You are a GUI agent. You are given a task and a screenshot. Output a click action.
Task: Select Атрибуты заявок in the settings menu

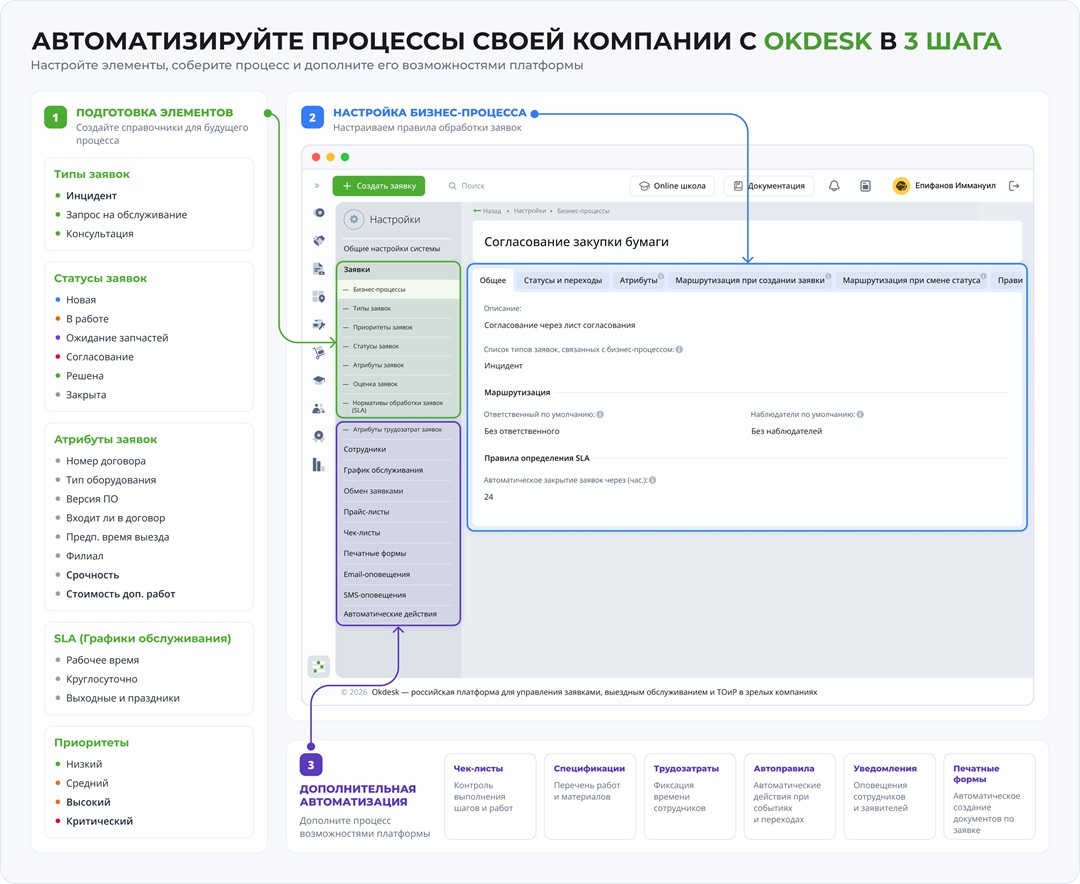(398, 365)
